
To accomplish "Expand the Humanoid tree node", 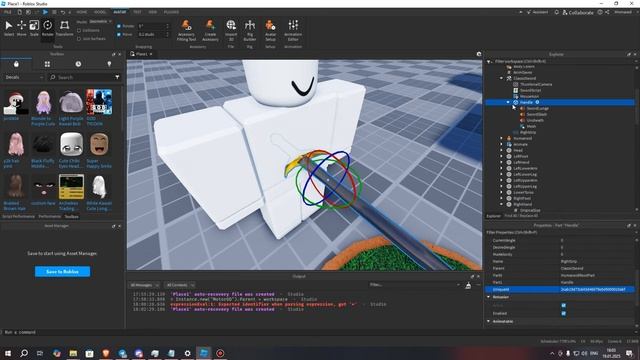I will pyautogui.click(x=502, y=138).
